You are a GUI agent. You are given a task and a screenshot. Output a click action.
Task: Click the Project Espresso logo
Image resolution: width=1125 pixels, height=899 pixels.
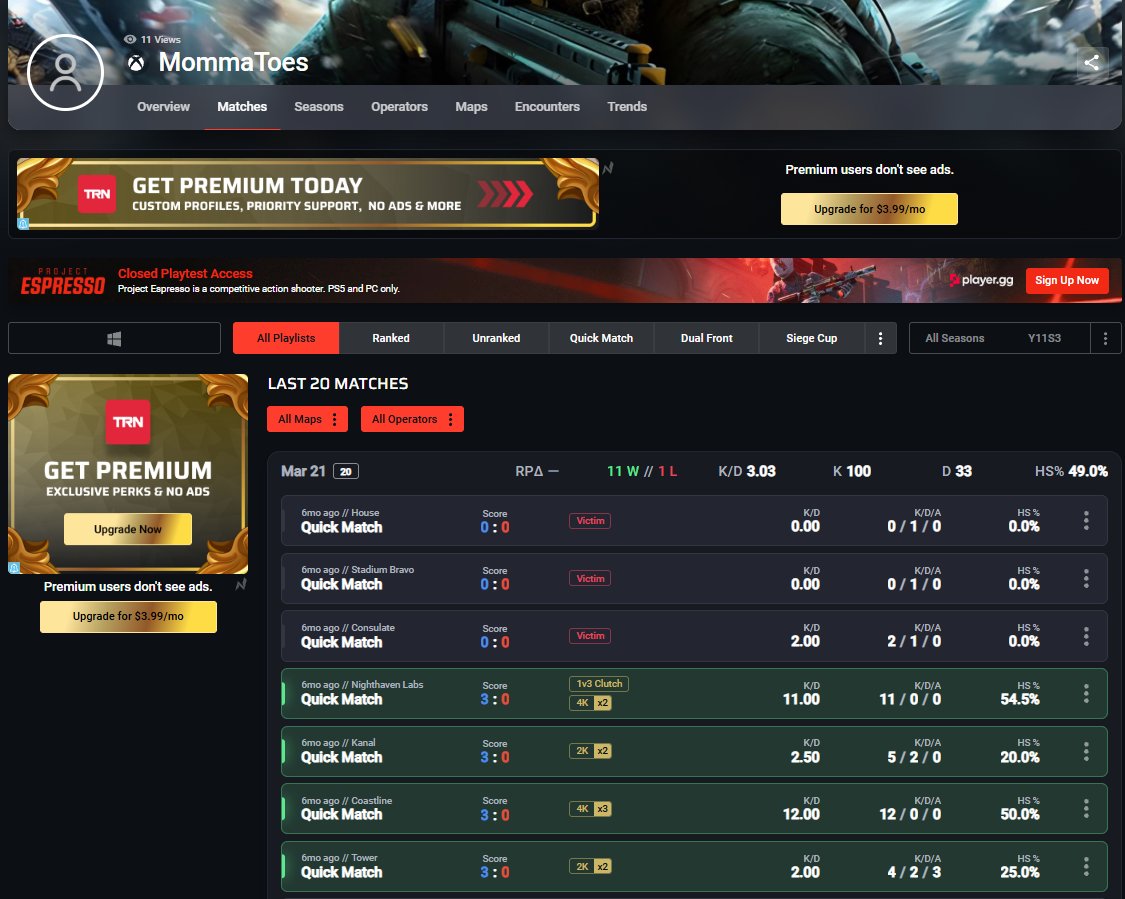62,281
